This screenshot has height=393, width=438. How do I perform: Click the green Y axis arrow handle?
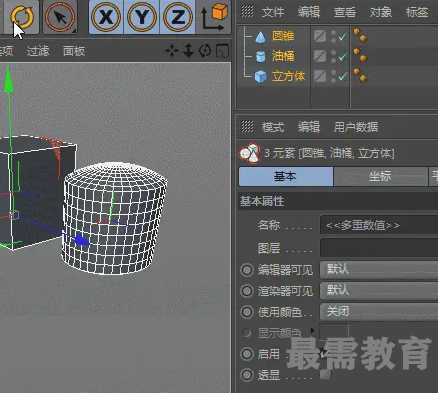coord(9,79)
